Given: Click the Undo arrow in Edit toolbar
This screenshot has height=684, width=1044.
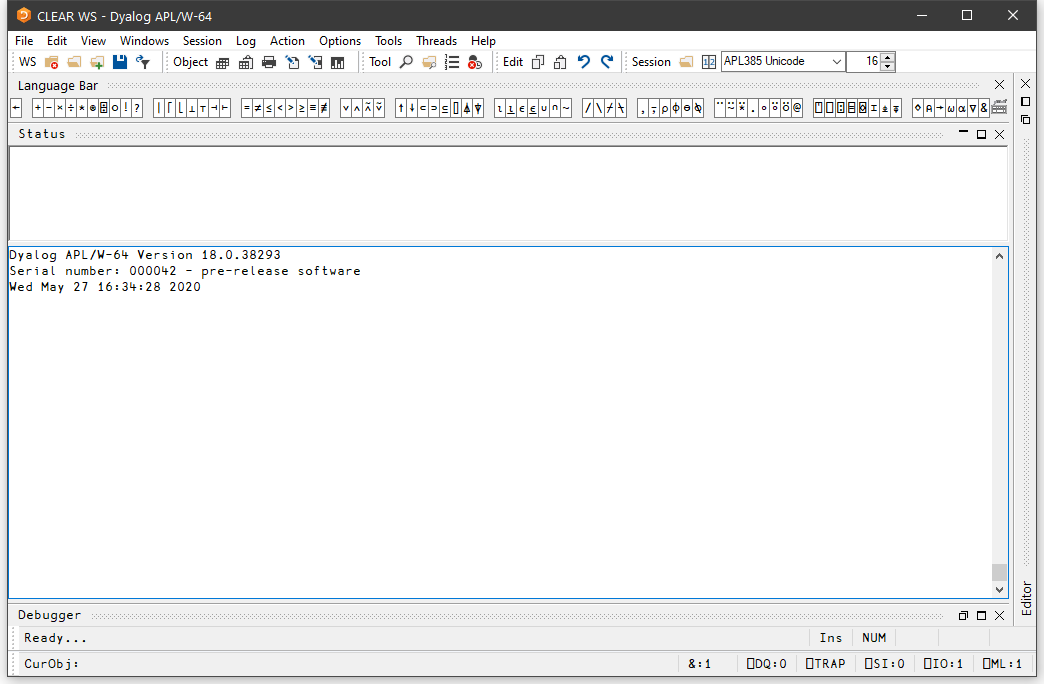Looking at the screenshot, I should 584,62.
